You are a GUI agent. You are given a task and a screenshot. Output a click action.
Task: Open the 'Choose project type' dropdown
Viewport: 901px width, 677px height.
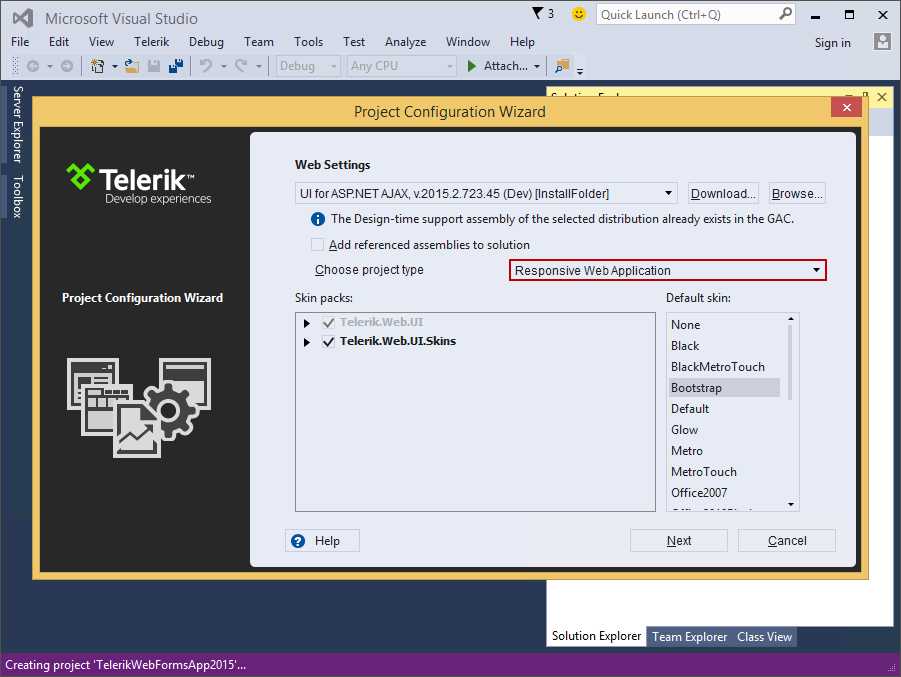coord(819,270)
